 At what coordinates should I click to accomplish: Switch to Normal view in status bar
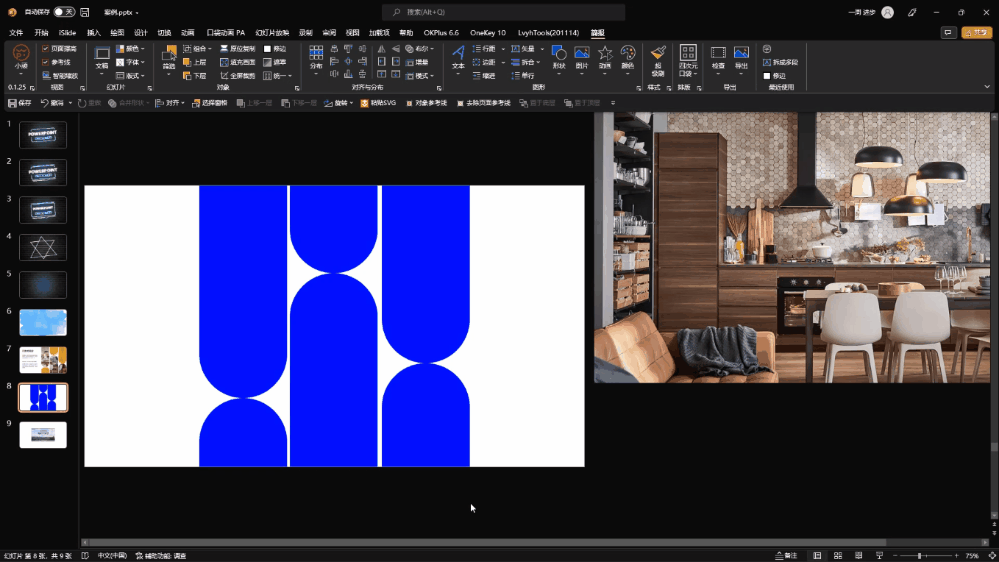click(817, 556)
